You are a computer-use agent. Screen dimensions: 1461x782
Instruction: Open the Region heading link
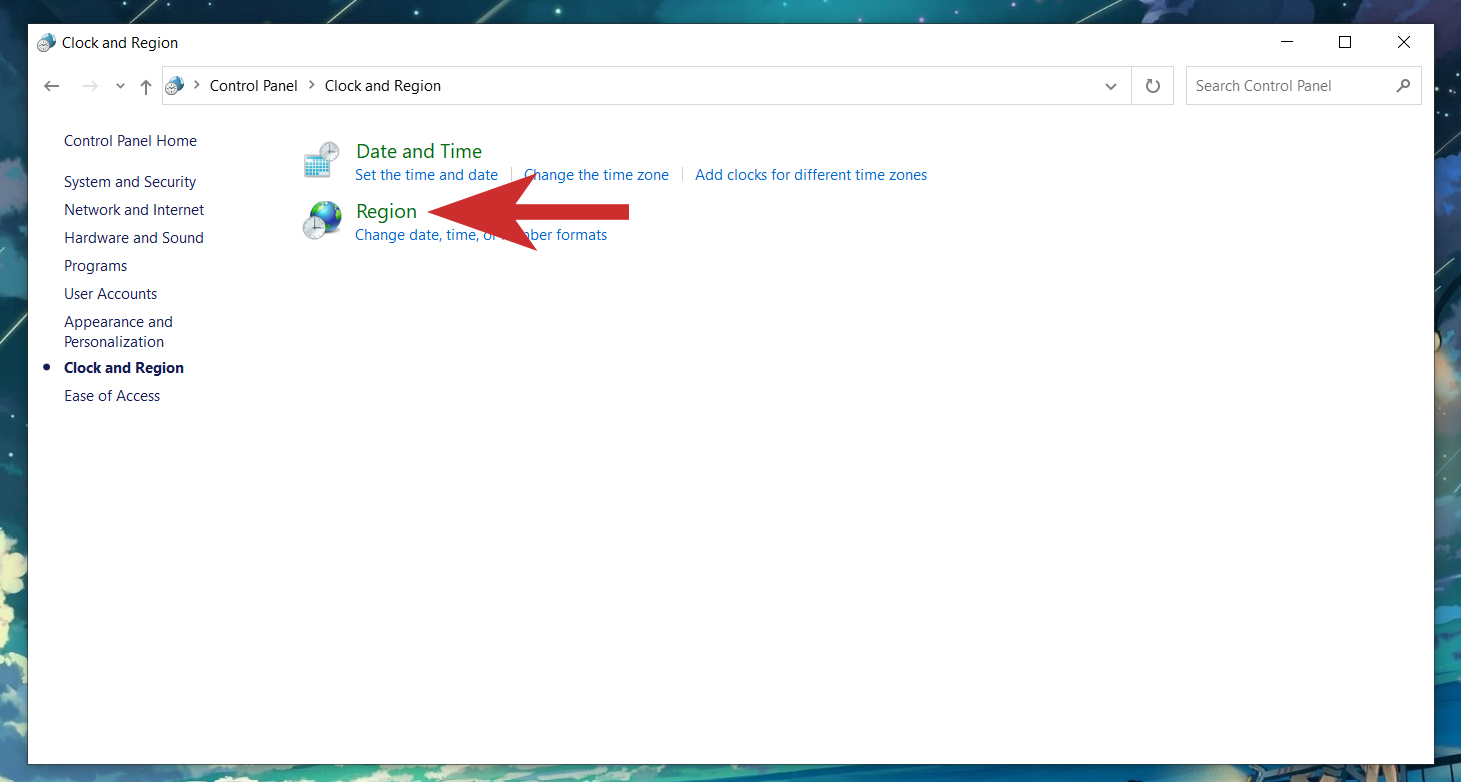click(x=386, y=211)
